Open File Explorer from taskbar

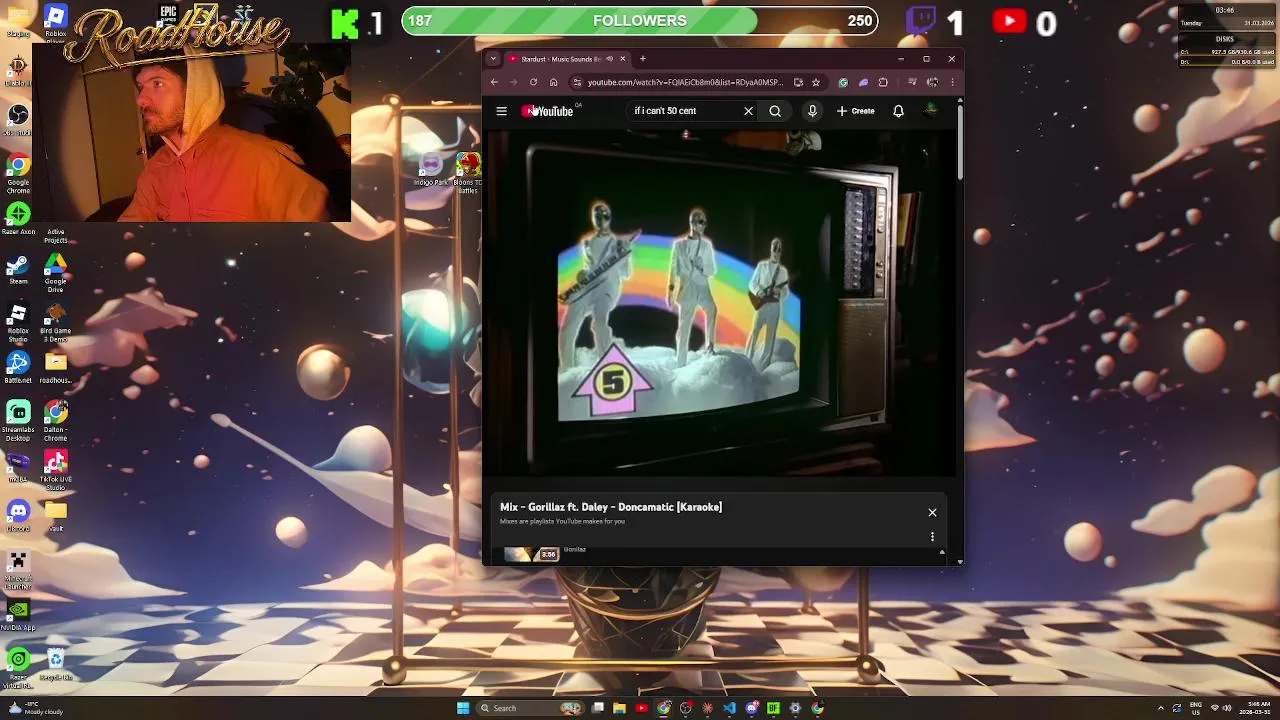619,708
